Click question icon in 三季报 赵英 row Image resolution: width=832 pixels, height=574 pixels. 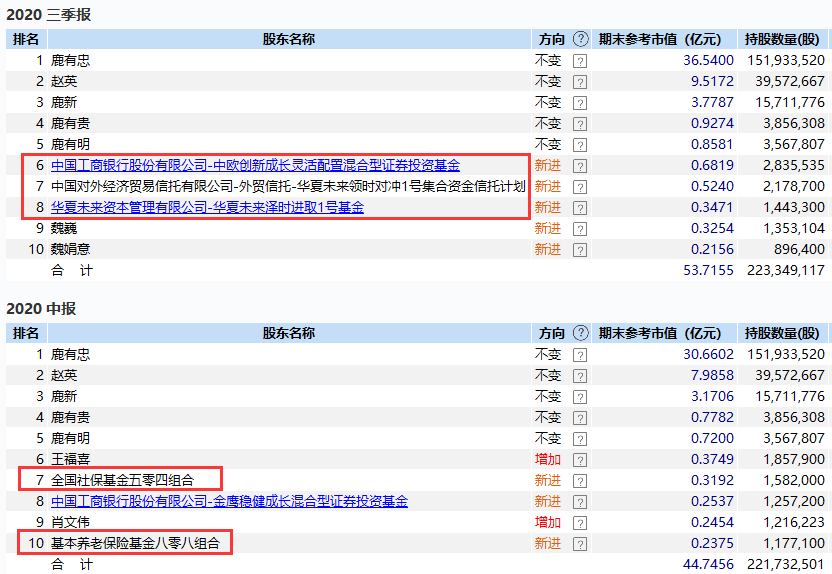(x=580, y=82)
